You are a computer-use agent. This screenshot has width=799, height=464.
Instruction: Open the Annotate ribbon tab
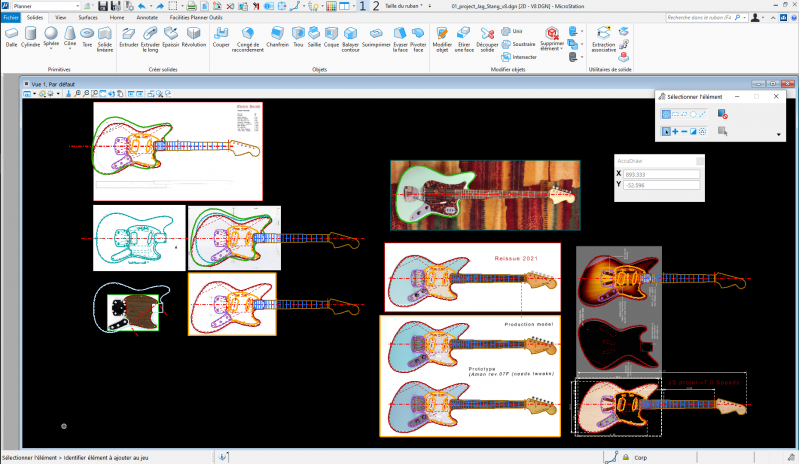(147, 18)
